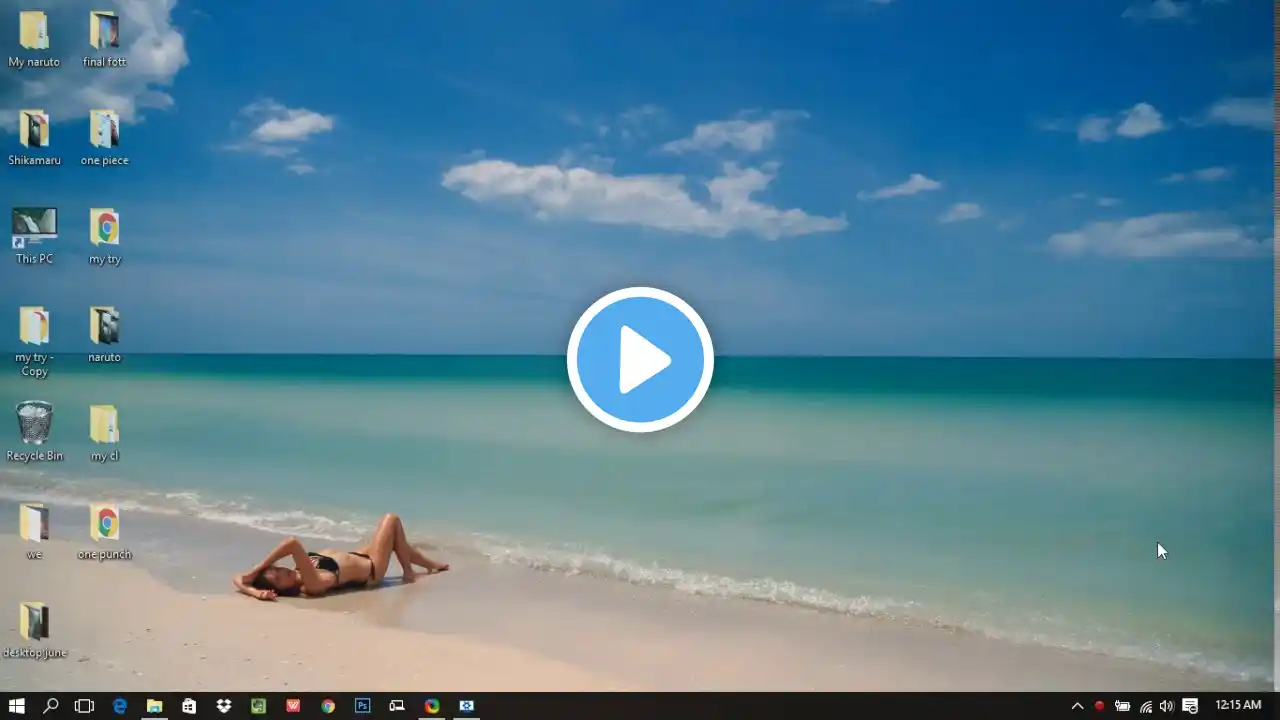This screenshot has width=1280, height=720.
Task: Check the battery status tray icon
Action: (1122, 706)
